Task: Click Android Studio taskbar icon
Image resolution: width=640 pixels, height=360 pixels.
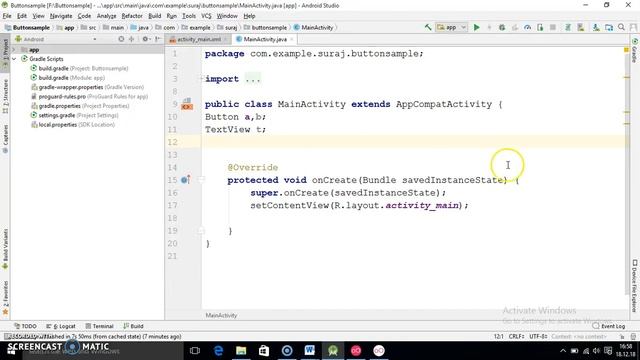Action: tap(333, 351)
